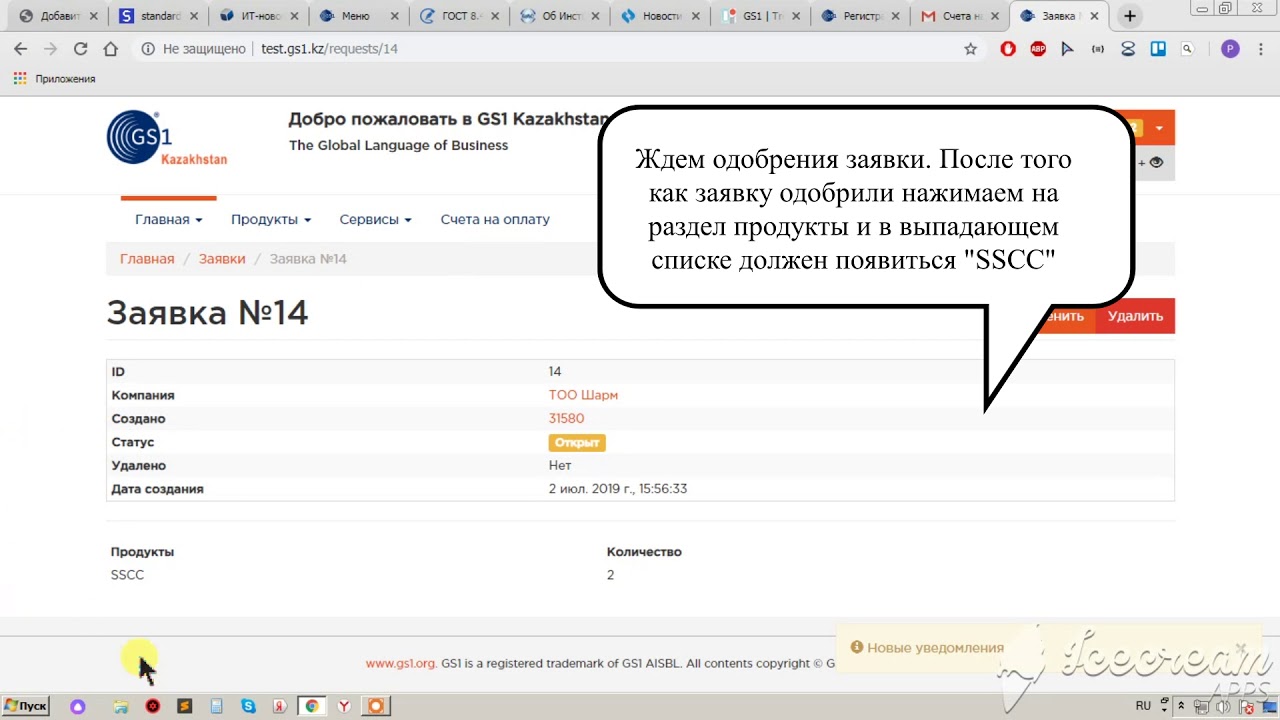Screen dimensions: 1280x720
Task: Open the Sublime Text taskbar icon
Action: point(184,706)
